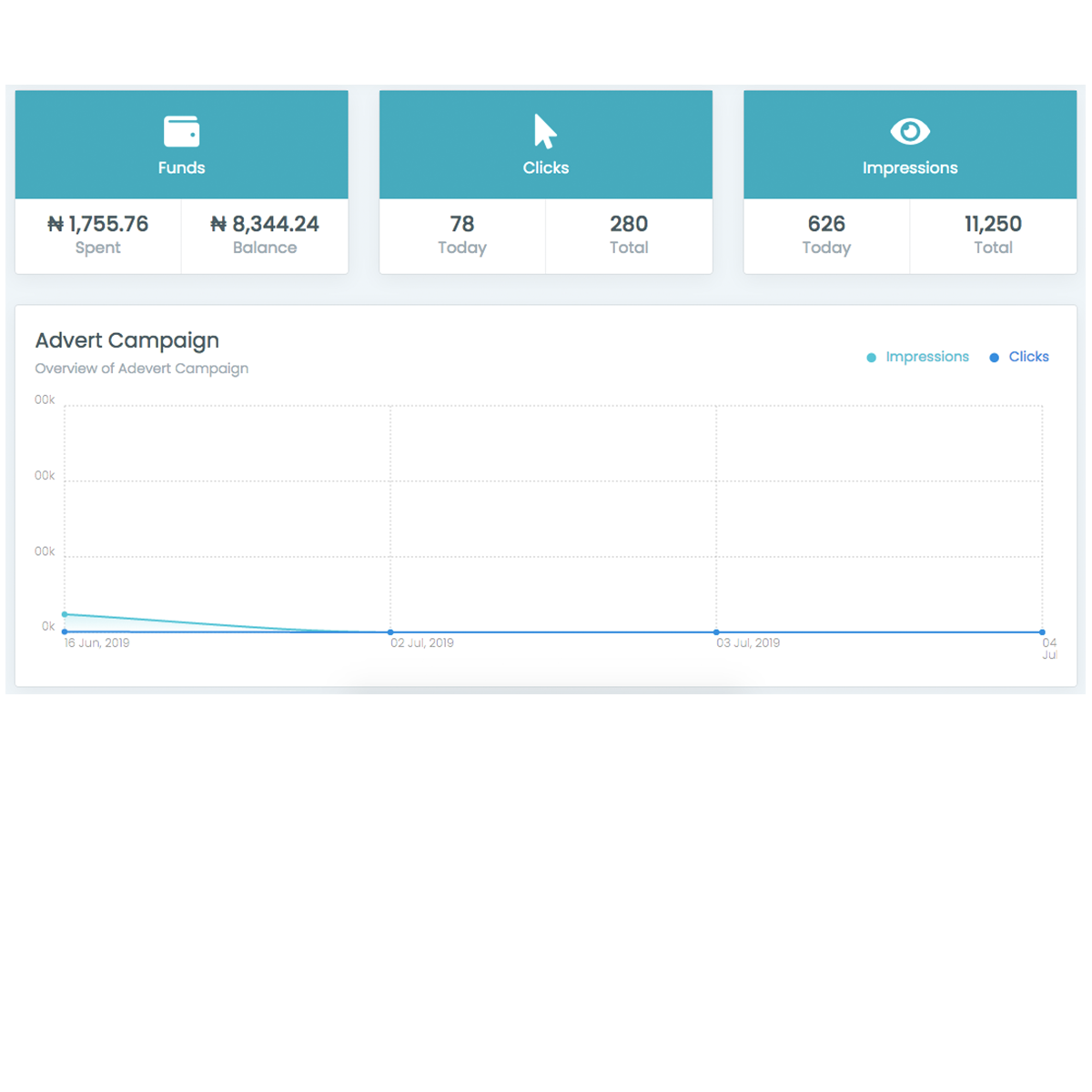This screenshot has height=1092, width=1092.
Task: Click the 16 Jun, 2019 axis label
Action: pyautogui.click(x=96, y=643)
